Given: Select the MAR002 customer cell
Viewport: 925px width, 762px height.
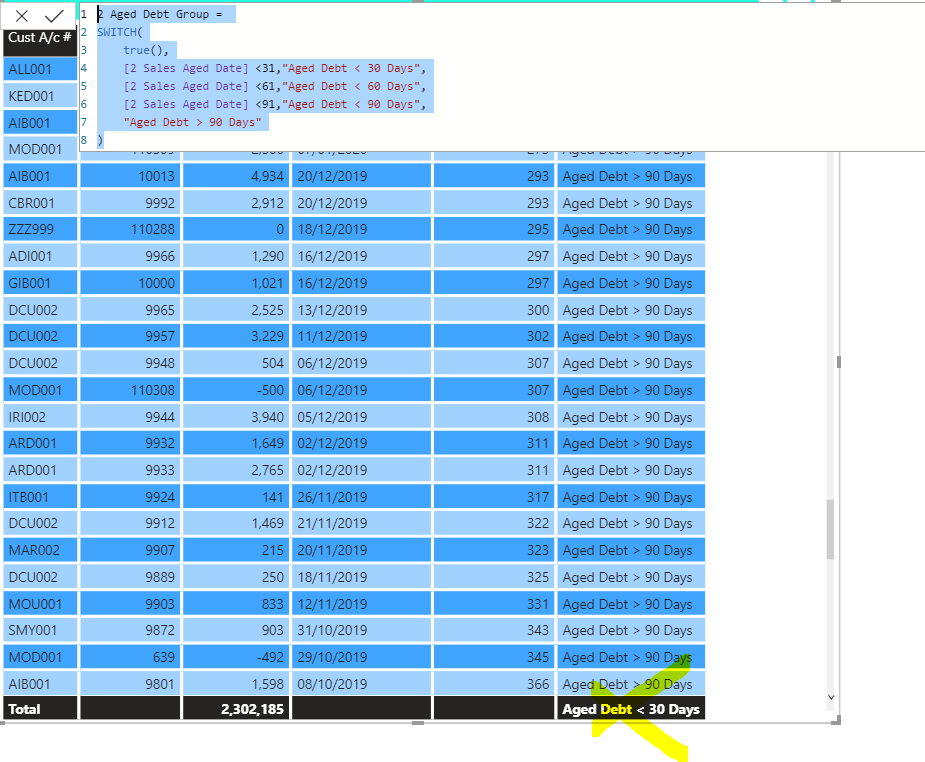Looking at the screenshot, I should click(x=40, y=550).
